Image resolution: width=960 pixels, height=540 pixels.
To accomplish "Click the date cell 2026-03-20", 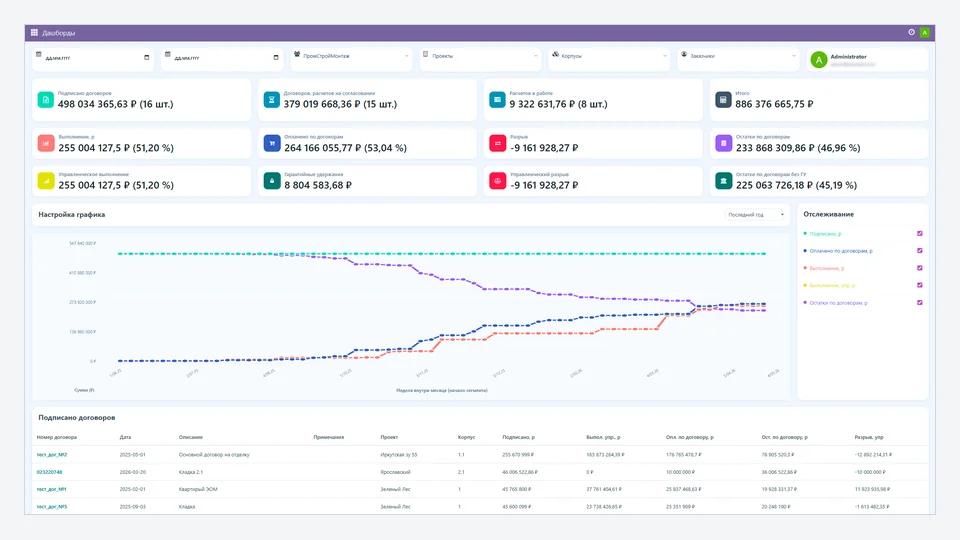I will click(x=133, y=472).
